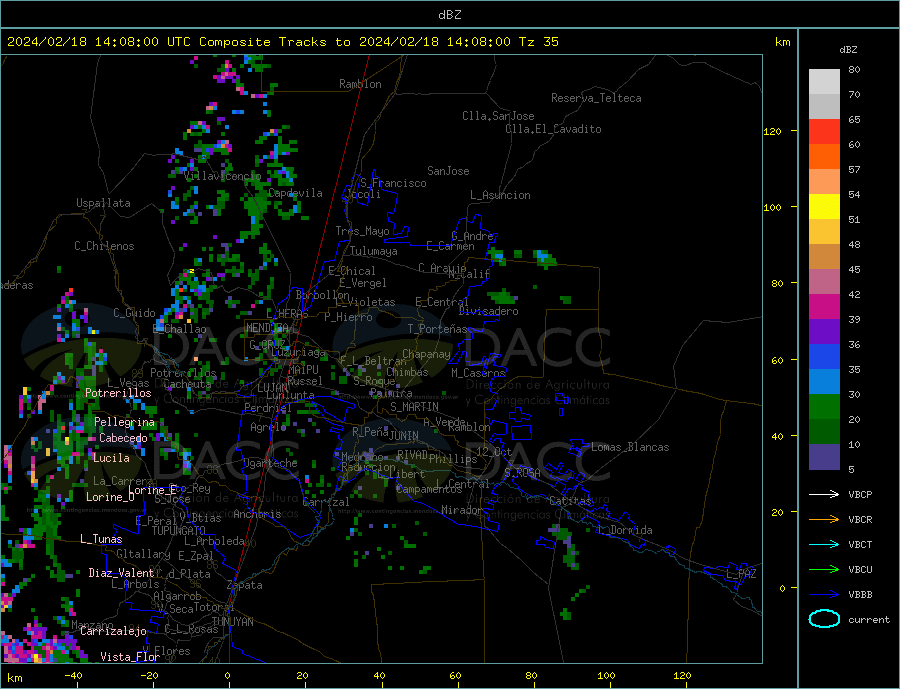Image resolution: width=900 pixels, height=689 pixels.
Task: Click the 'VBCP' legend label
Action: click(x=860, y=494)
